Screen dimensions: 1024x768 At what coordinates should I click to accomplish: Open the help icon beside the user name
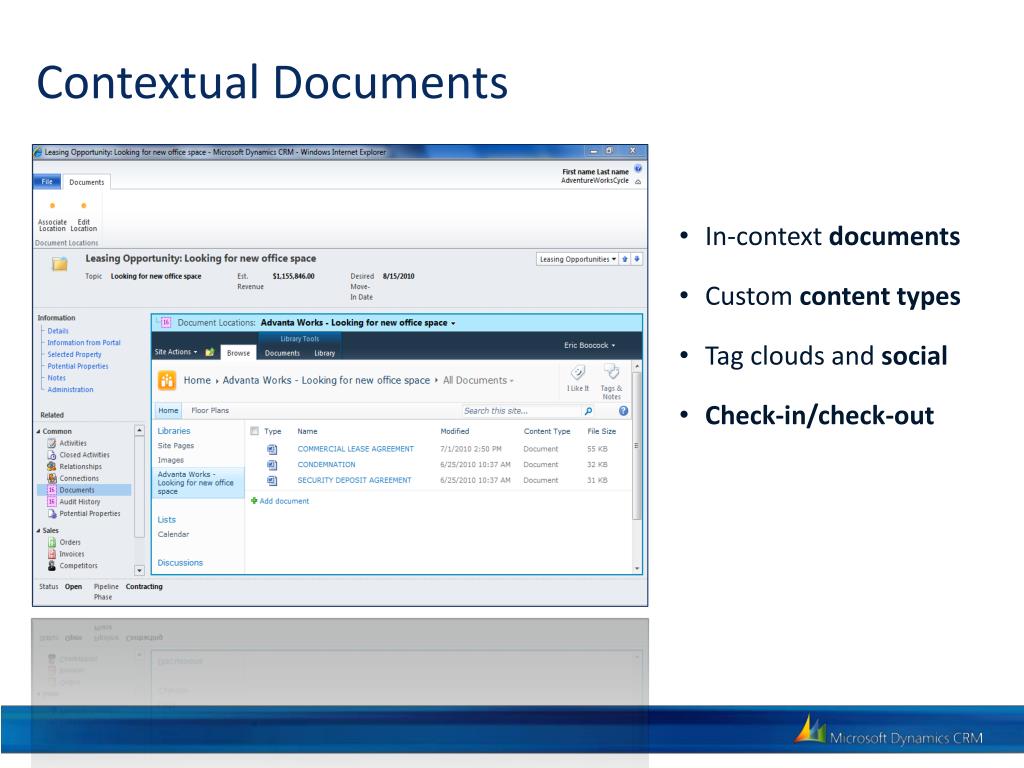point(638,168)
